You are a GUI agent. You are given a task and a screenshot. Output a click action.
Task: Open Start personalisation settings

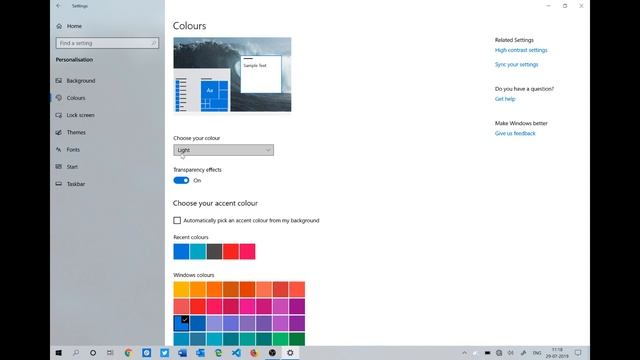tap(72, 167)
